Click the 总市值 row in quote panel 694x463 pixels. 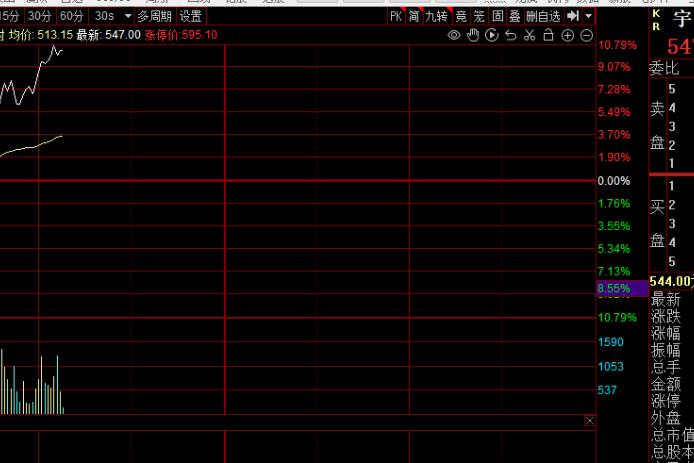[x=673, y=435]
